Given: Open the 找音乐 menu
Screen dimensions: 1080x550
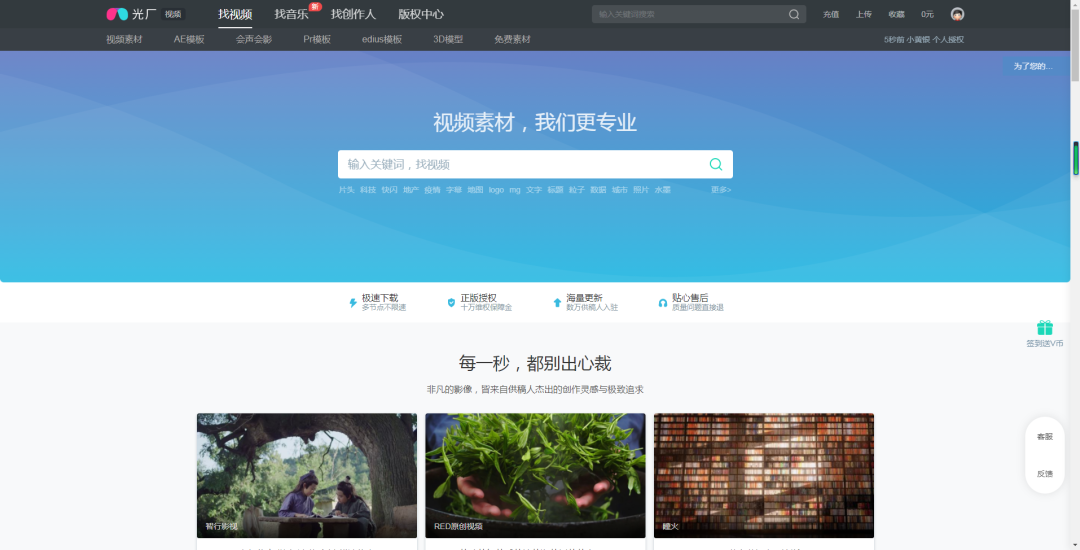Looking at the screenshot, I should click(291, 14).
